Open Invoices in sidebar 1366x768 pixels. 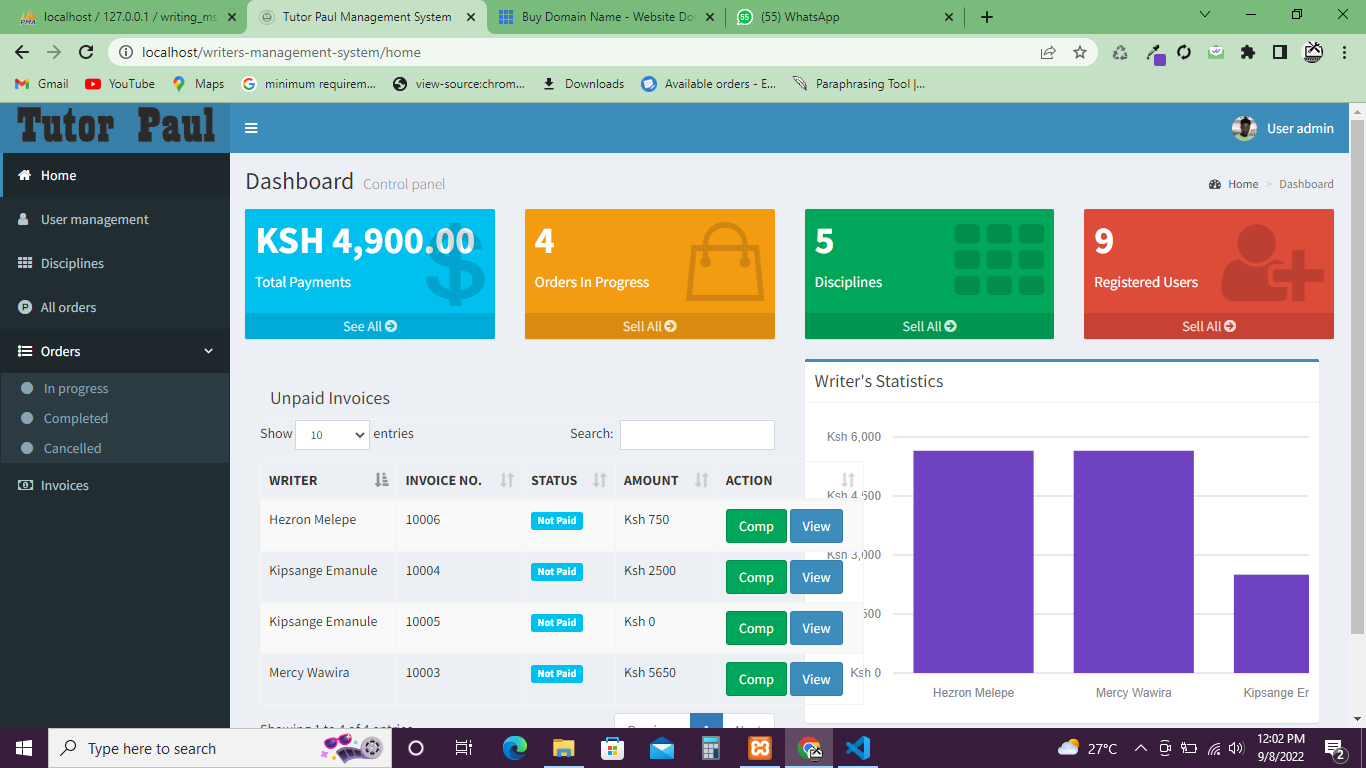coord(115,485)
